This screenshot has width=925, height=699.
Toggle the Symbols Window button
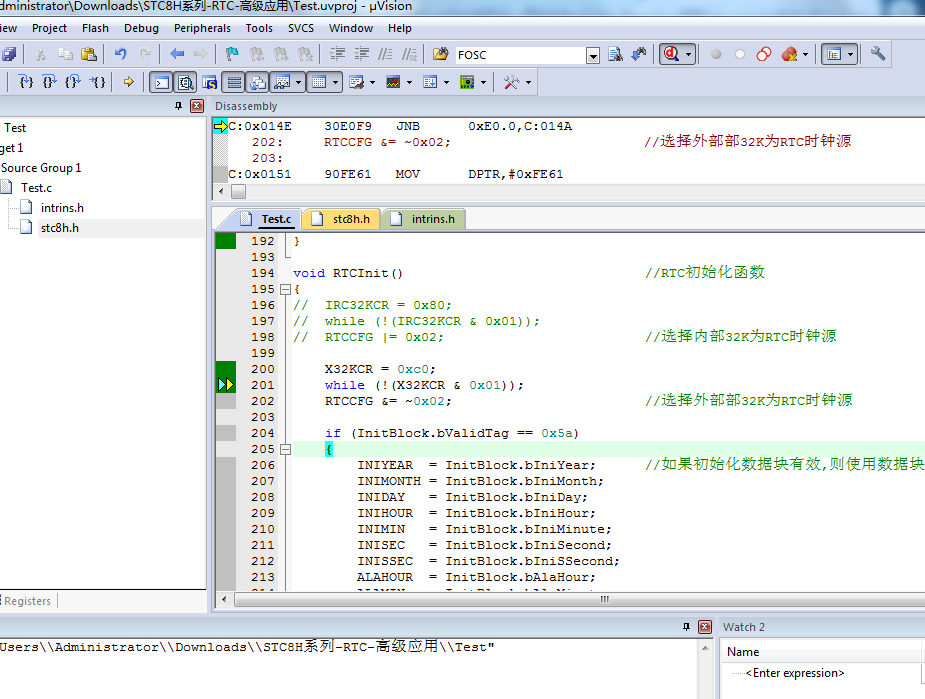click(x=209, y=83)
